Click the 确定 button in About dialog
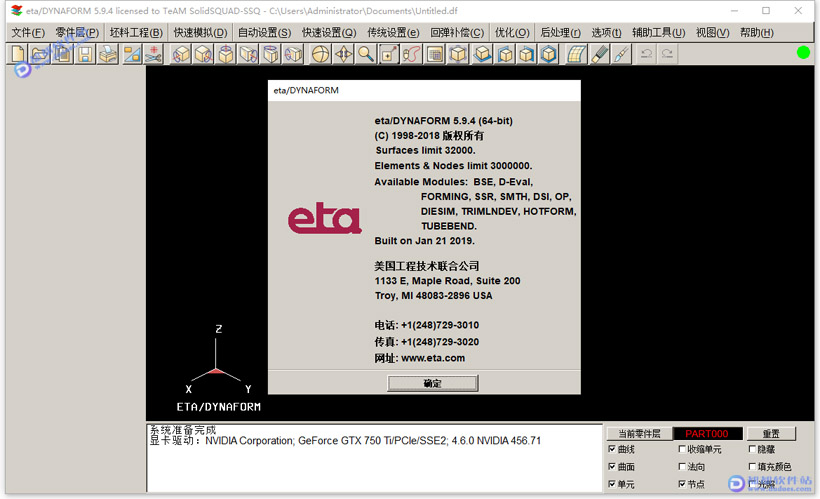 coord(432,383)
